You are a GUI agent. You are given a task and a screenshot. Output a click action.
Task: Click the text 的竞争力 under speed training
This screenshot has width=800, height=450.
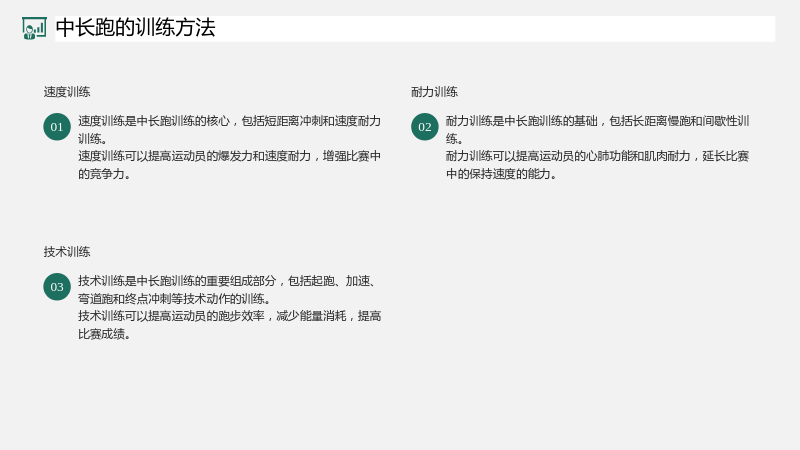coord(104,174)
